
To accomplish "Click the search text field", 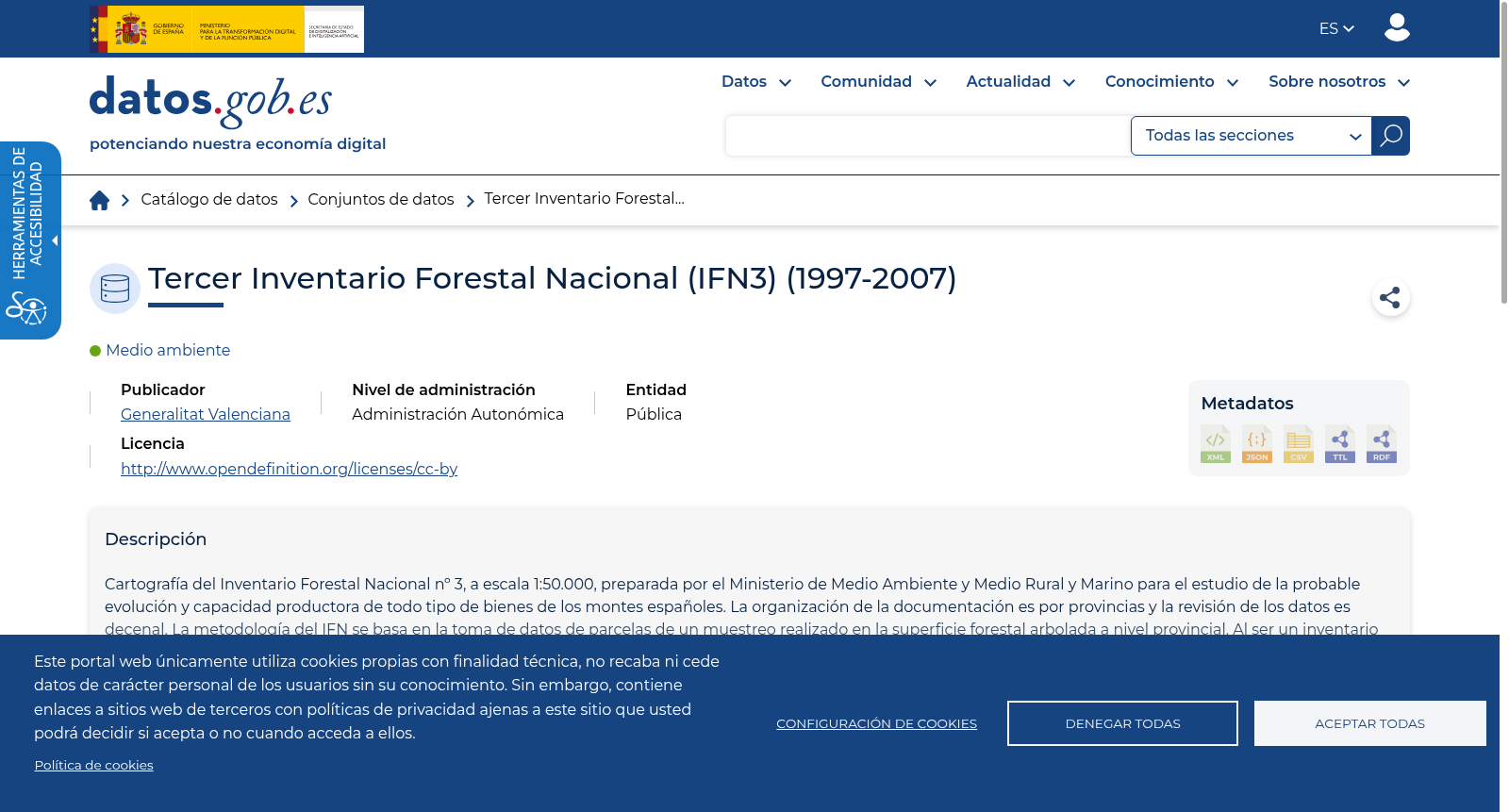I will 928,136.
